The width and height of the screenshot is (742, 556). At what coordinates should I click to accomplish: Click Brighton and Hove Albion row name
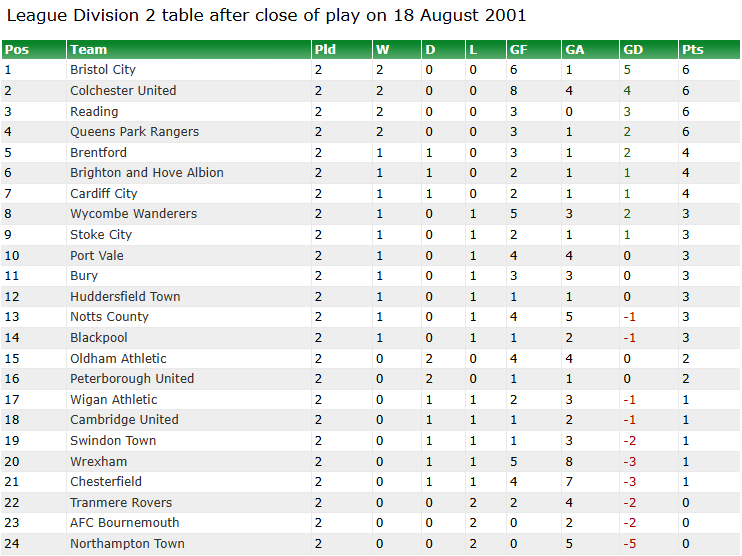pyautogui.click(x=147, y=173)
